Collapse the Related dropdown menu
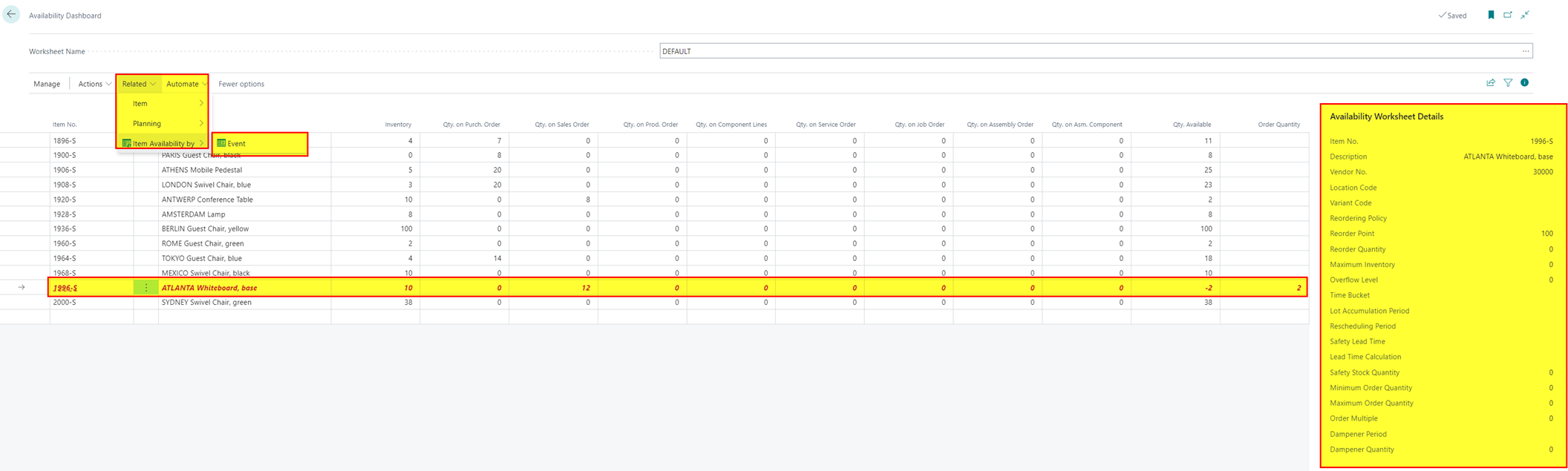The height and width of the screenshot is (471, 1568). pos(139,84)
